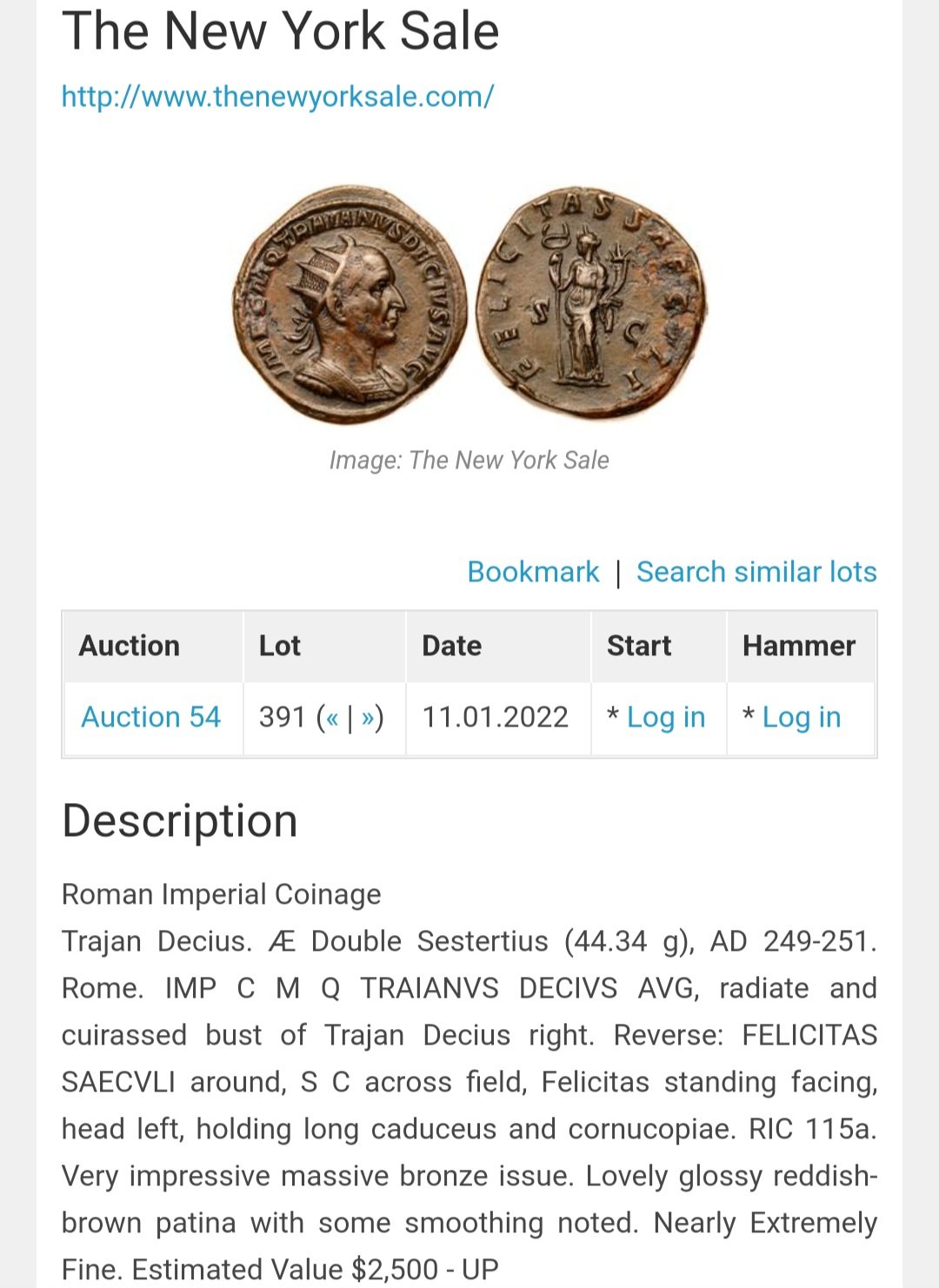The image size is (939, 1288).
Task: Click the Hammer column header
Action: click(x=799, y=646)
